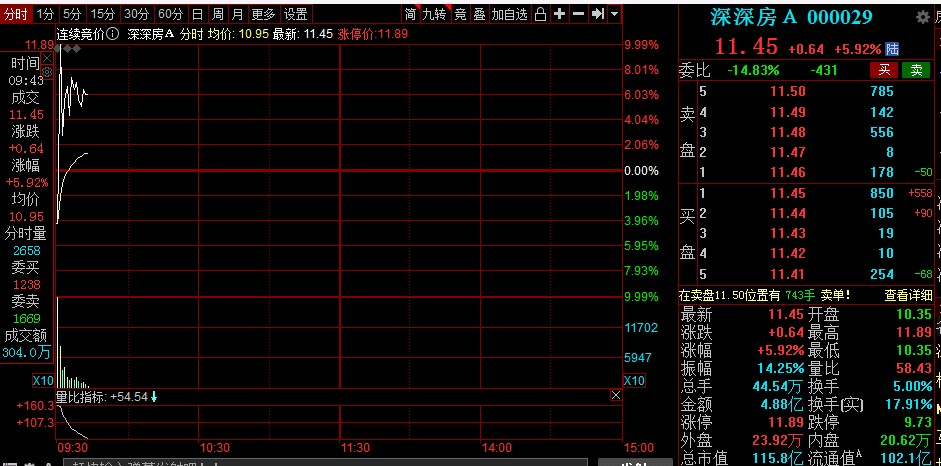The width and height of the screenshot is (941, 466).
Task: Select sell level 2 price 11.47
Action: click(787, 152)
